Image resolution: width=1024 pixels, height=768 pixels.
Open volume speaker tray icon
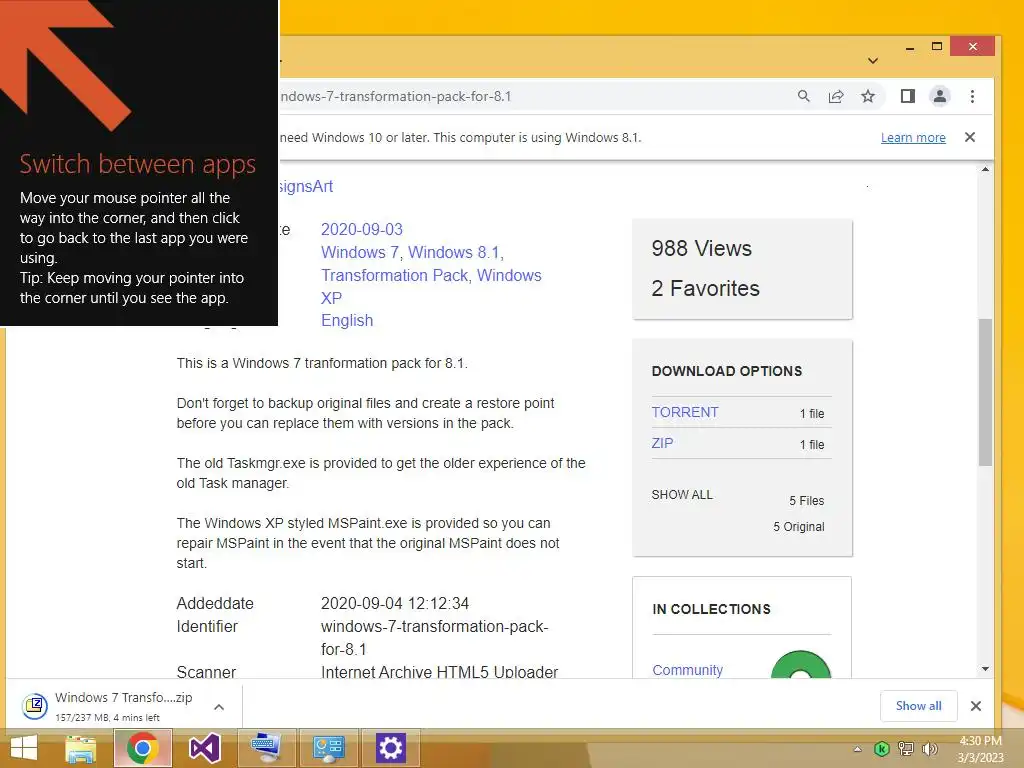pos(929,749)
